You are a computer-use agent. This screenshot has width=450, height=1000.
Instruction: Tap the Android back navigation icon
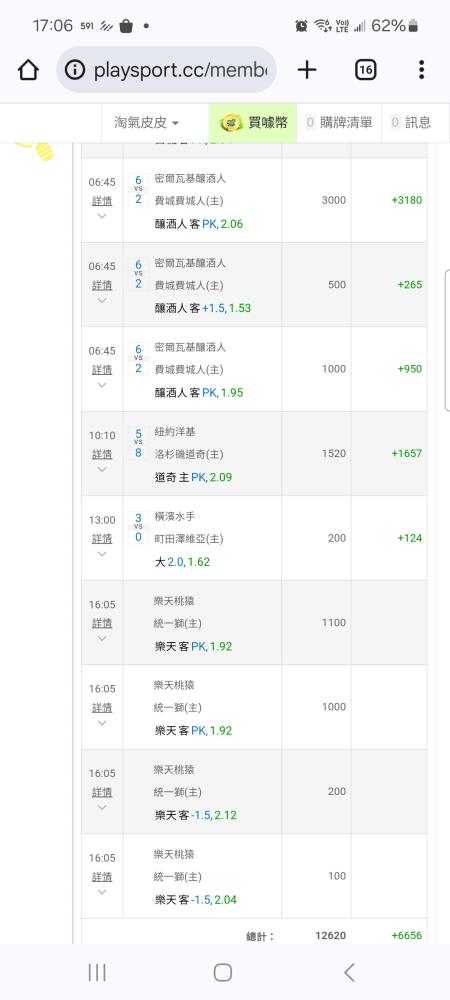pos(349,972)
